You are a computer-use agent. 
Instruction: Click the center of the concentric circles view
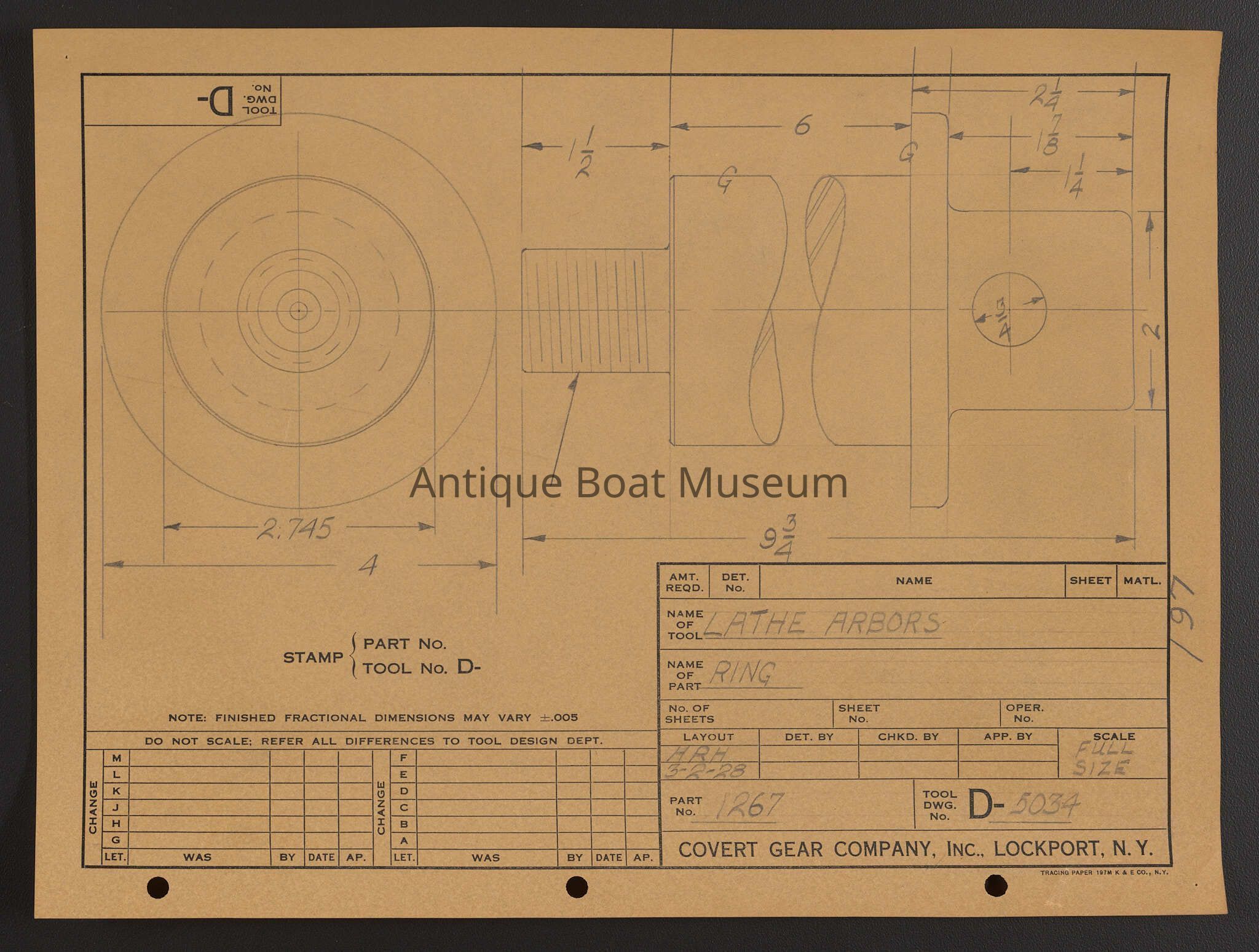coord(299,311)
